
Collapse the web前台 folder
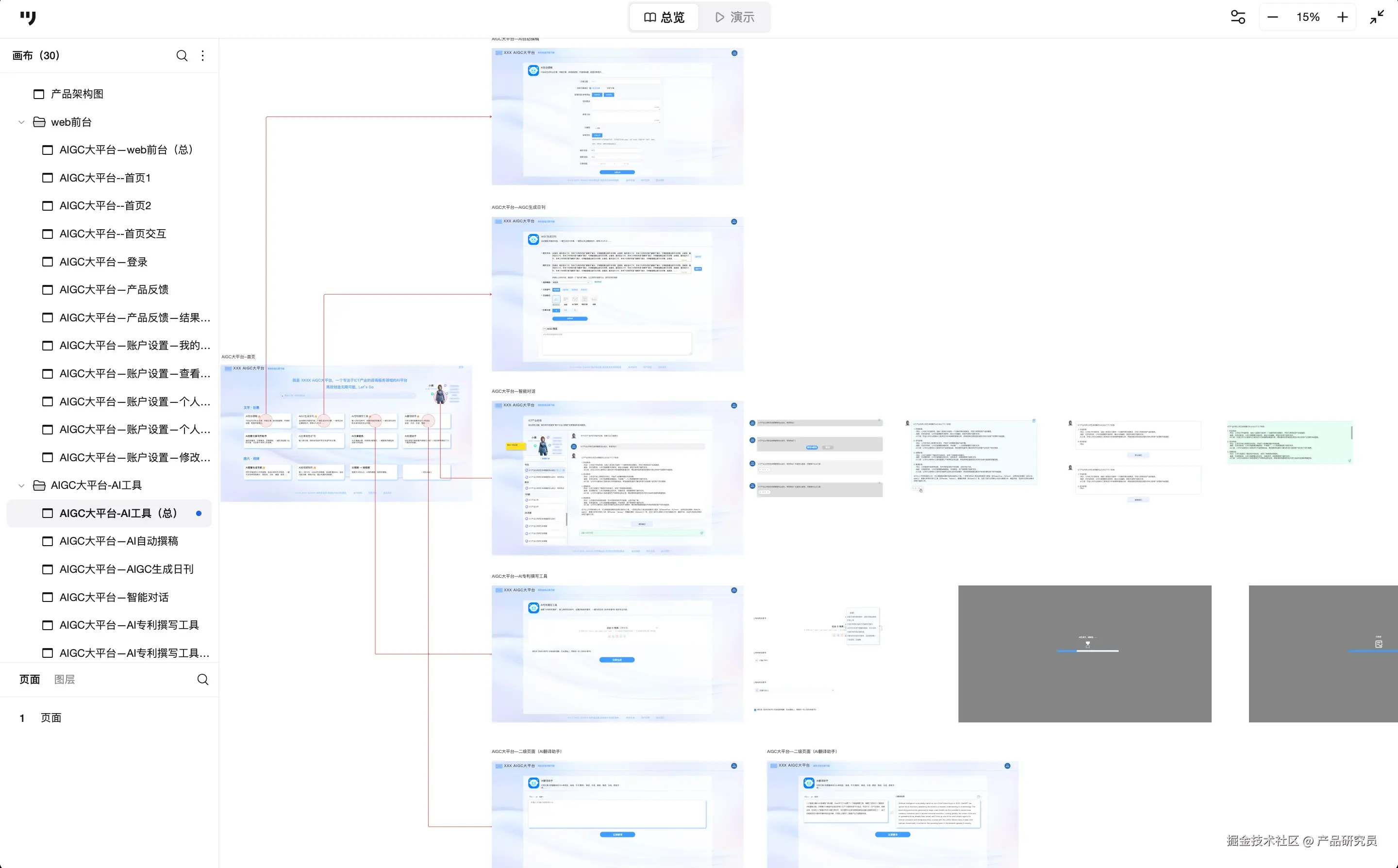point(22,122)
